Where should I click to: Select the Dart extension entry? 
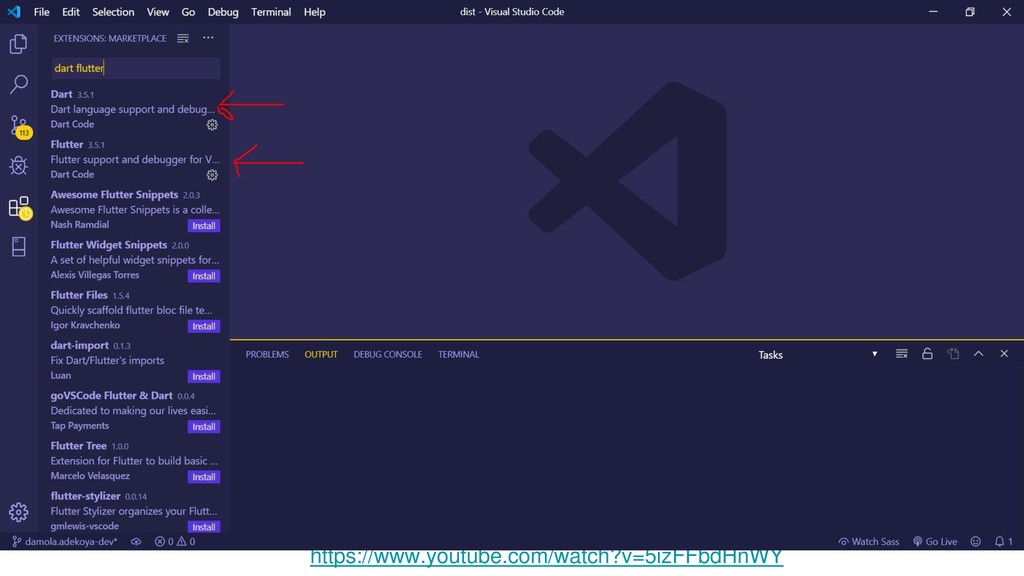tap(134, 109)
